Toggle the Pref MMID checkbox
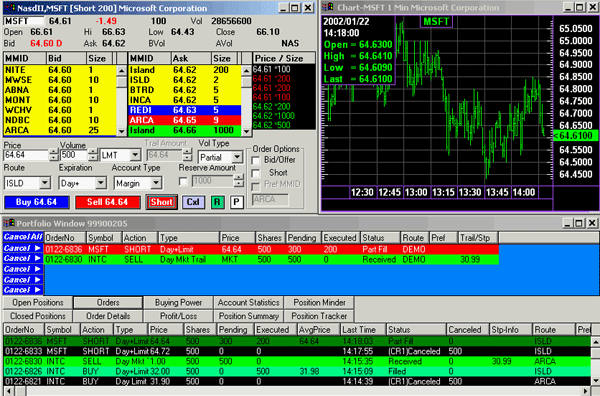The image size is (600, 396). click(x=256, y=186)
